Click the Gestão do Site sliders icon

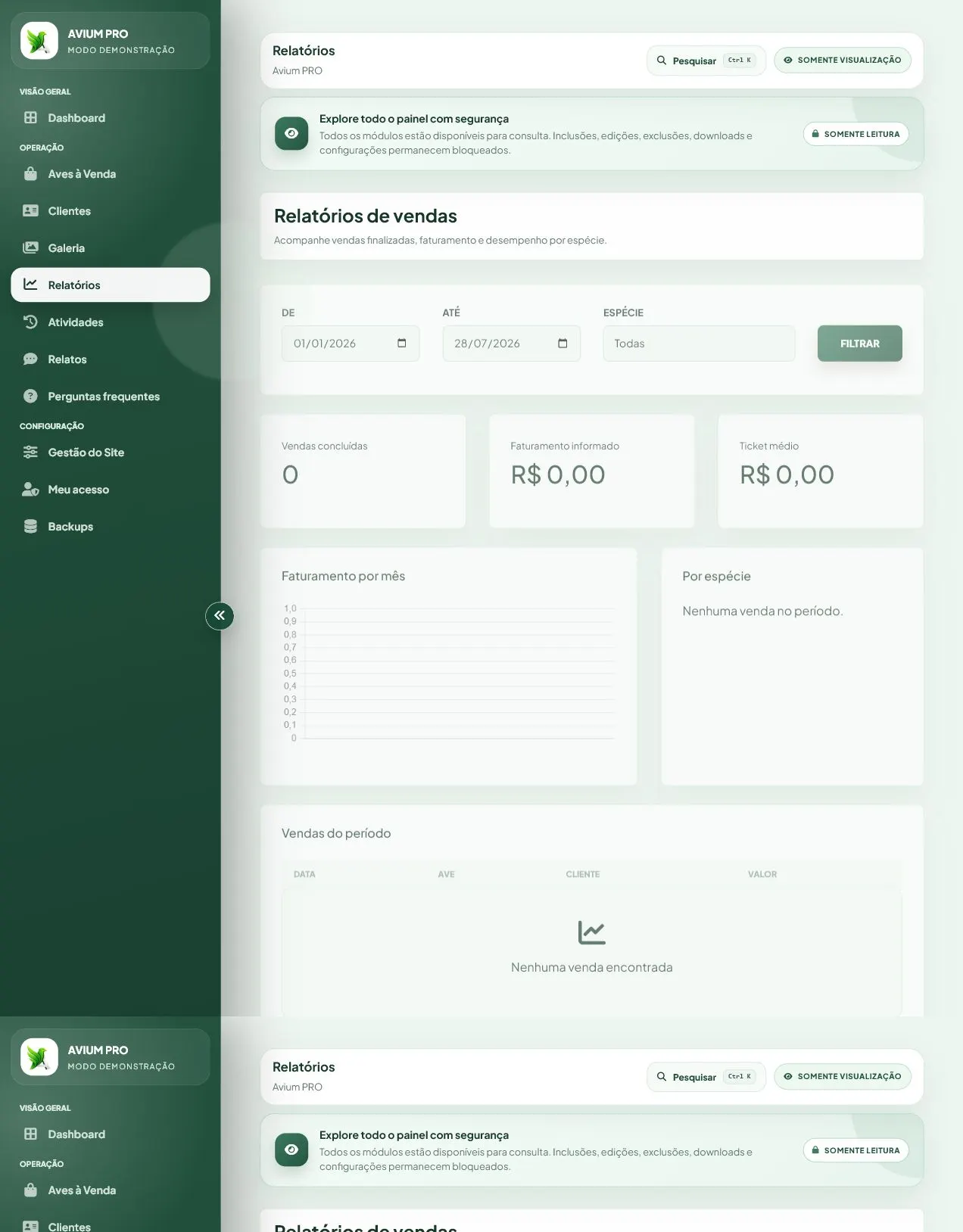click(30, 452)
